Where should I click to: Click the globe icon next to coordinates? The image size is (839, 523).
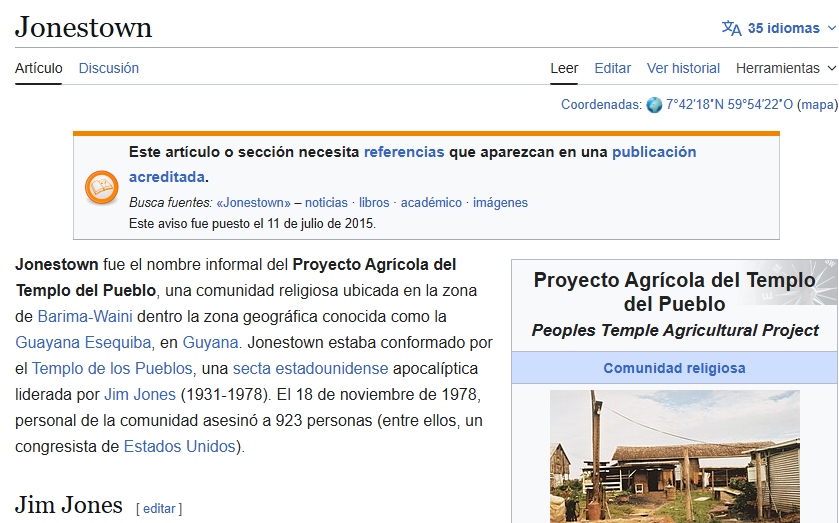click(654, 105)
